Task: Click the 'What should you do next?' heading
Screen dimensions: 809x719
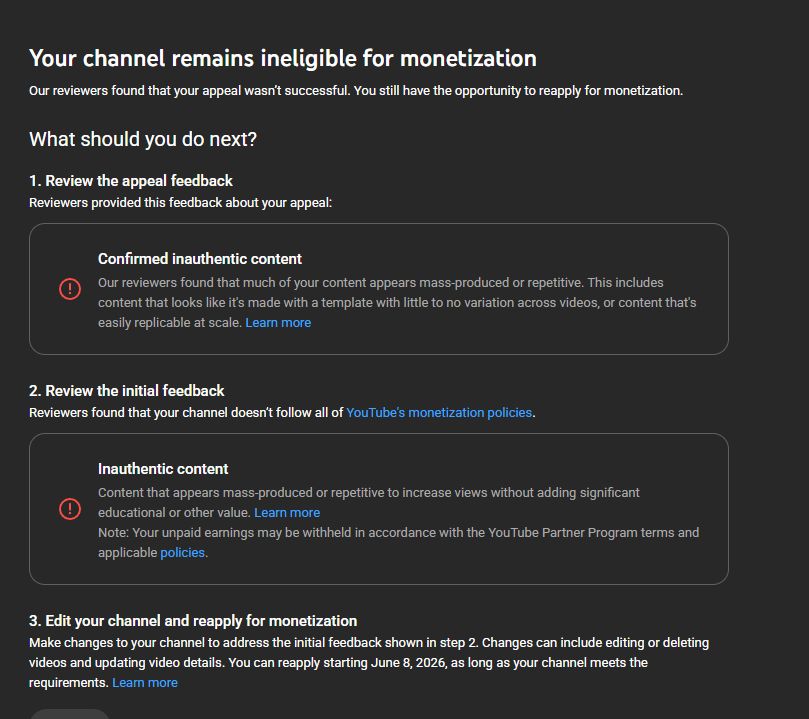Action: click(143, 139)
